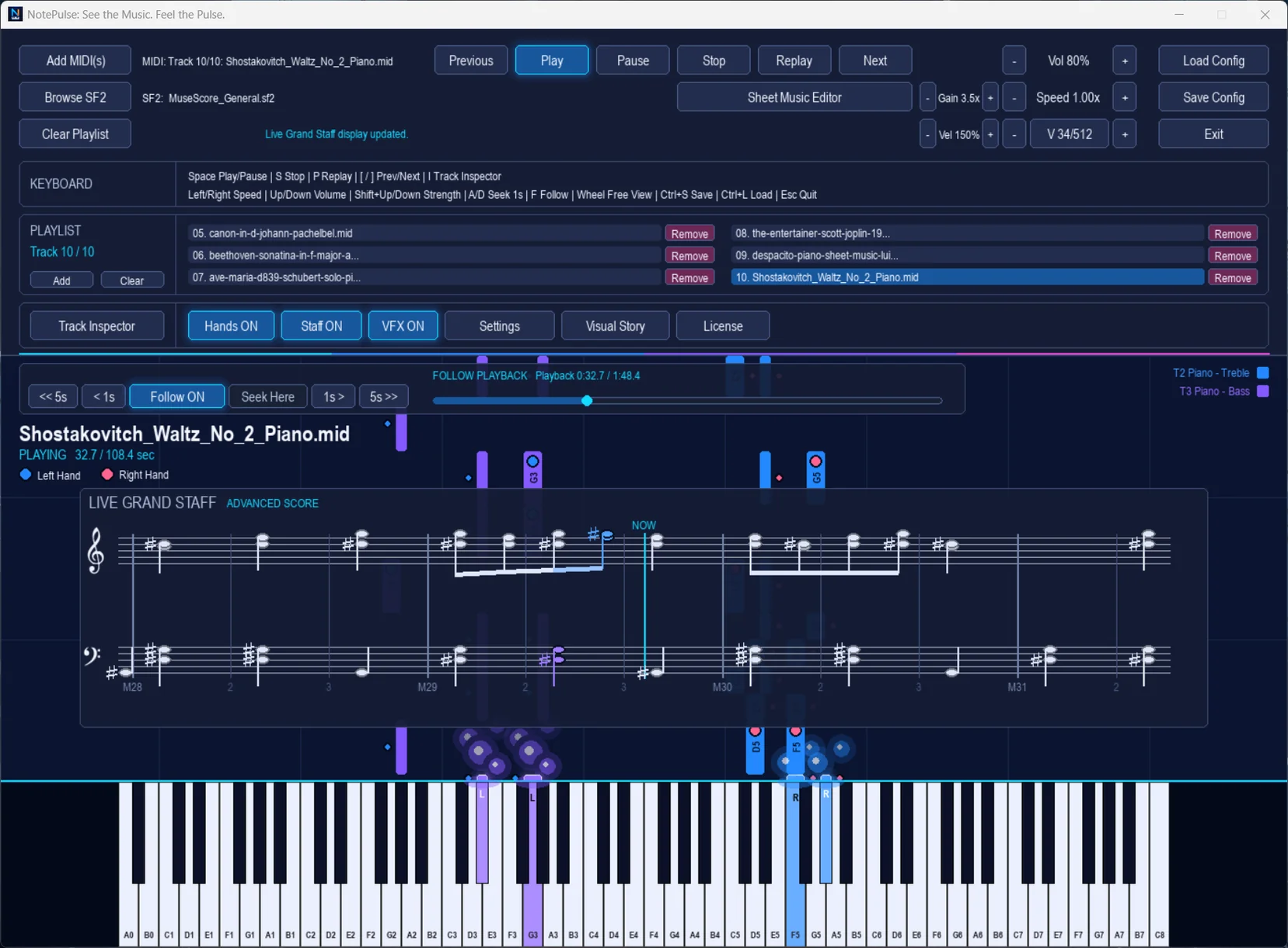
Task: Open Track Inspector
Action: (x=97, y=326)
